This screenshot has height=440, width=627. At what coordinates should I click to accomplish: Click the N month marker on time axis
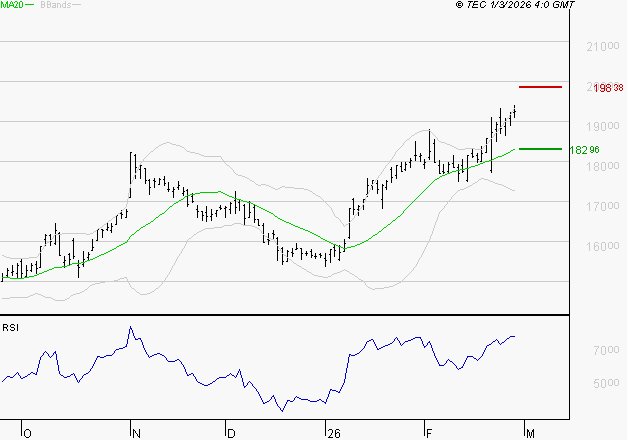[x=136, y=433]
